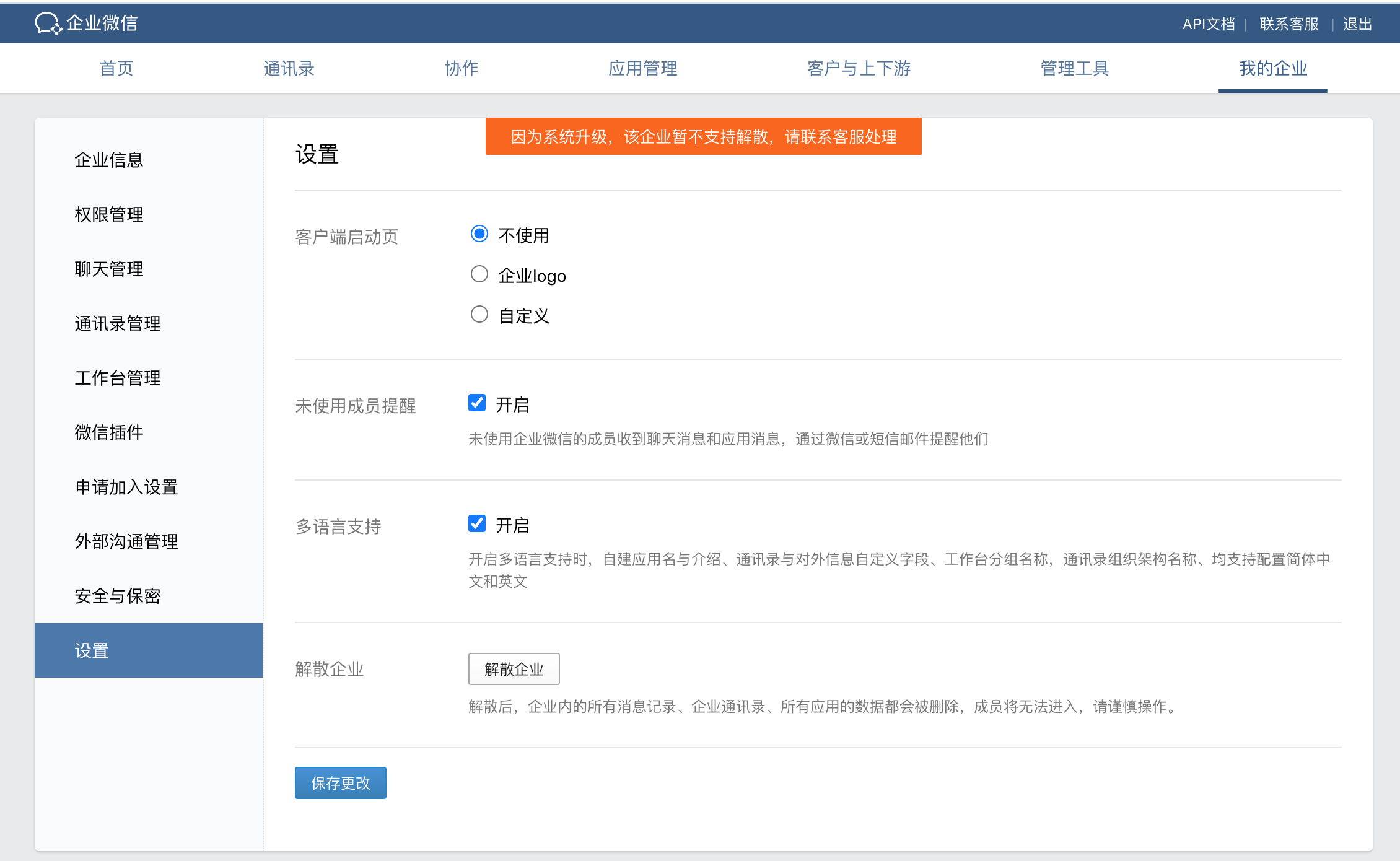Viewport: 1400px width, 861px height.
Task: Click the 解散企业 button
Action: point(514,669)
